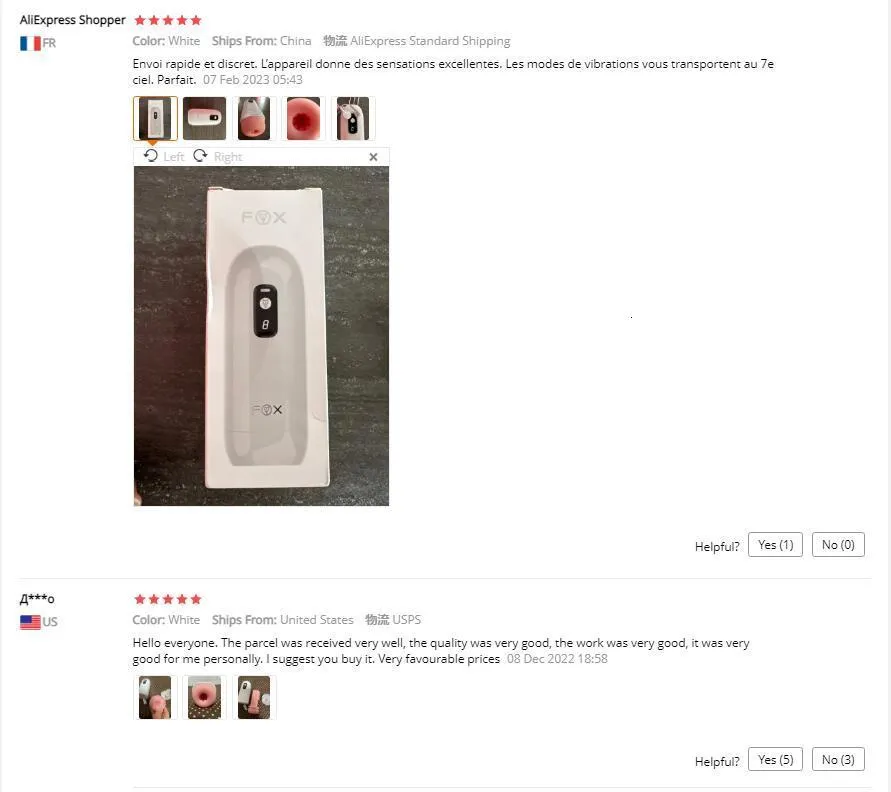Mark the French review as helpful with Yes

(775, 544)
